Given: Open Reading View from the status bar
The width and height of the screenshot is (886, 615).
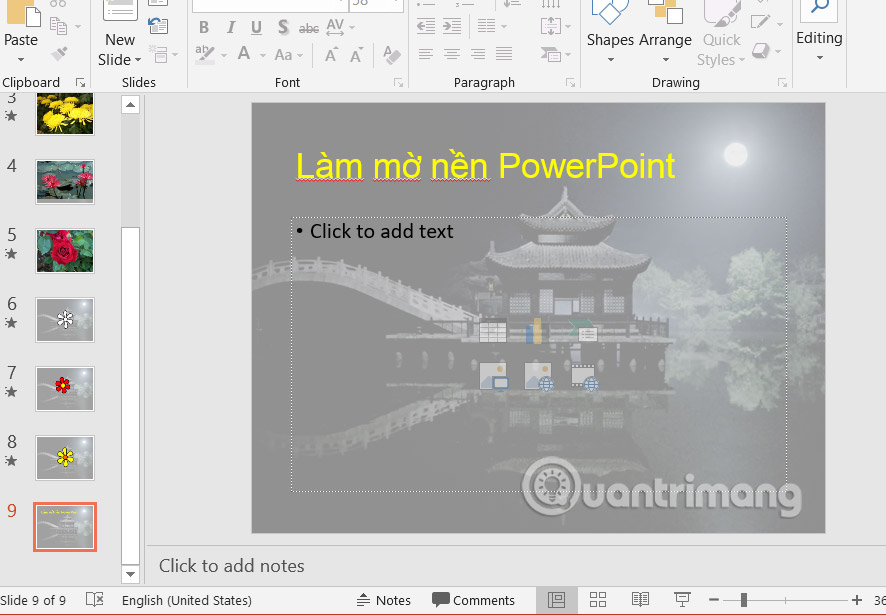Looking at the screenshot, I should click(640, 599).
